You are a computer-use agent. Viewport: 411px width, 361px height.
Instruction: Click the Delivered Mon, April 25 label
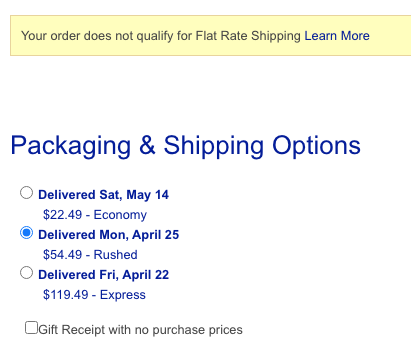[x=109, y=235]
